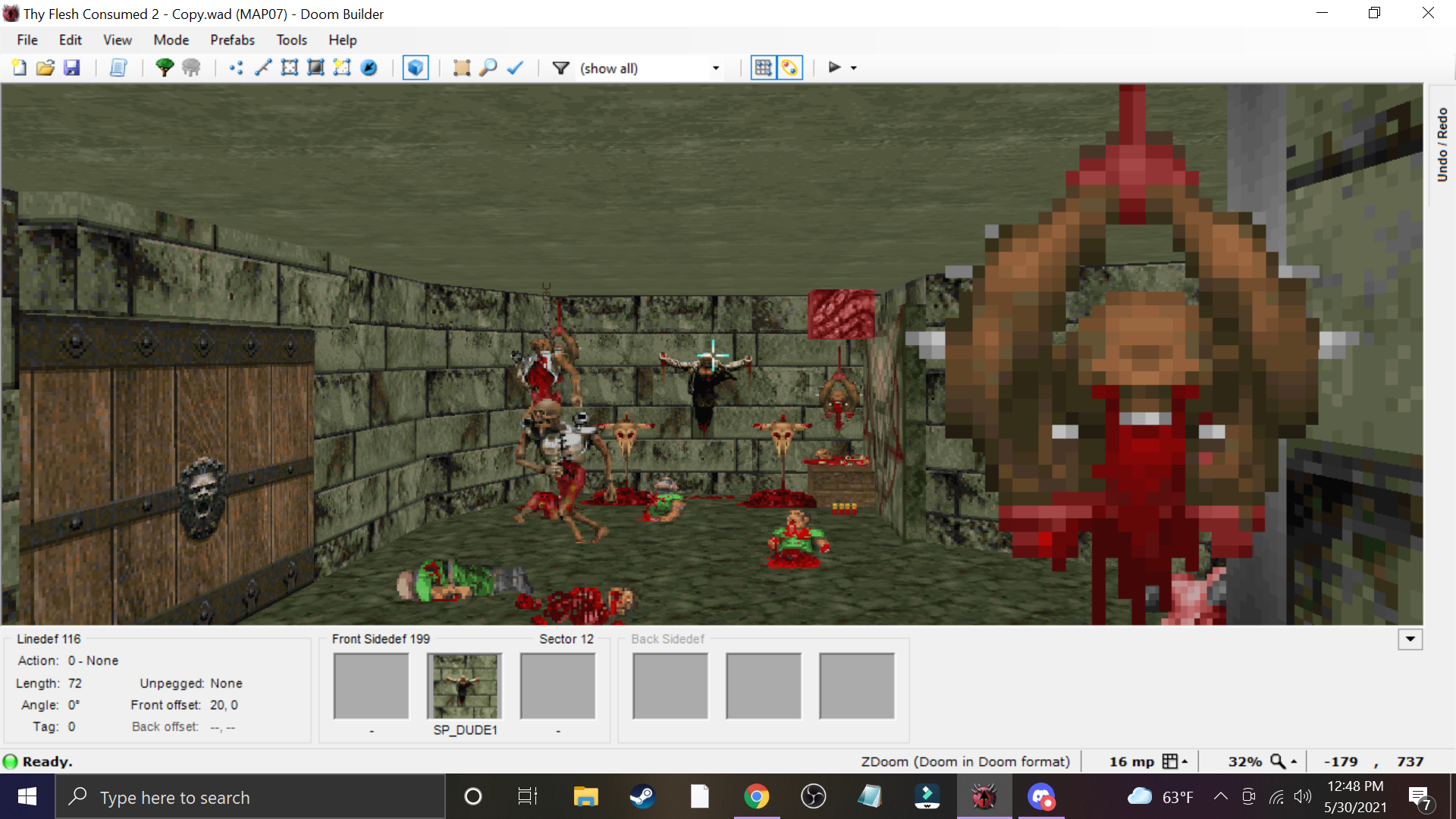Open the Windows Start menu
Screen dimensions: 1456x819
point(27,797)
